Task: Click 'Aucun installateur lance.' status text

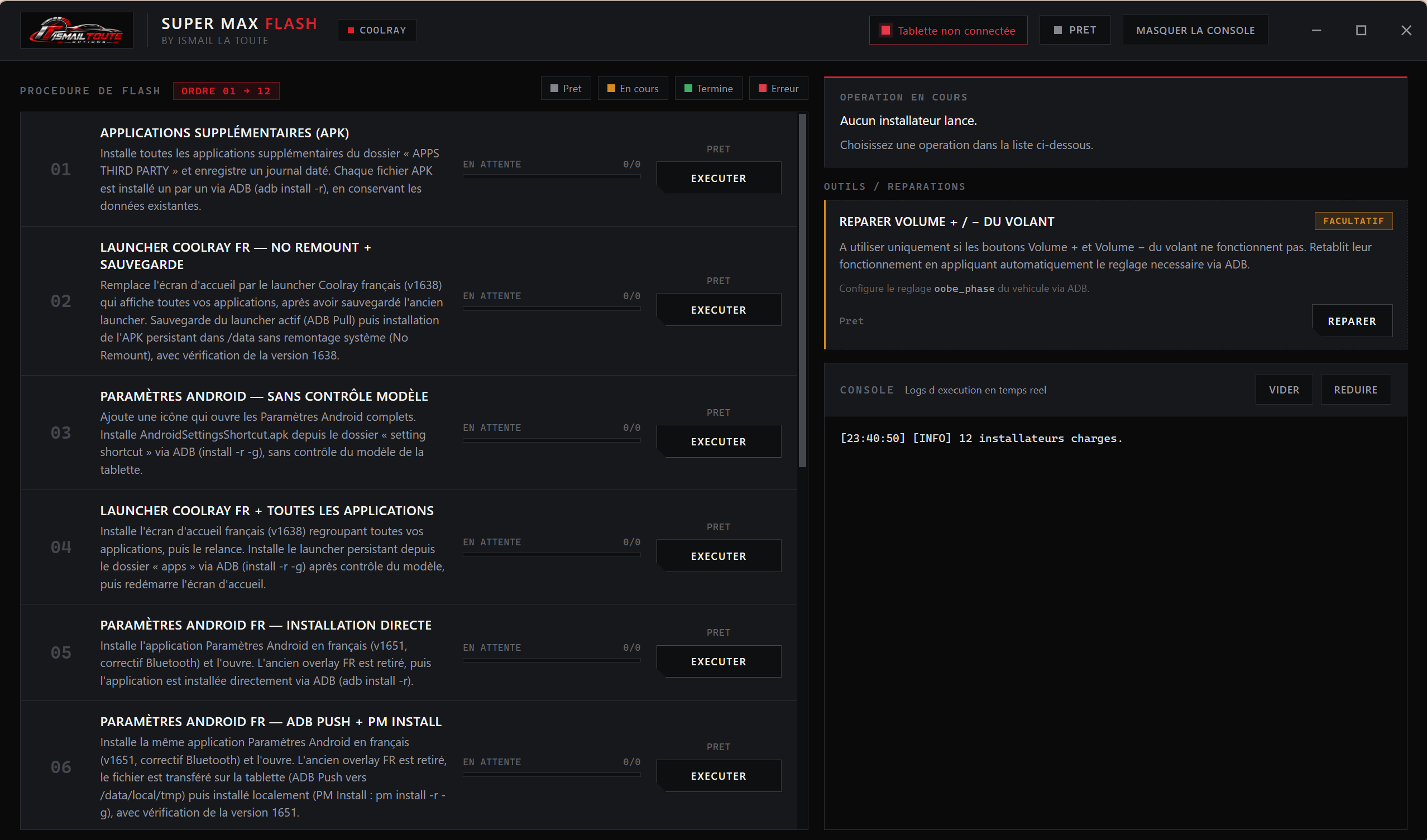Action: click(908, 121)
